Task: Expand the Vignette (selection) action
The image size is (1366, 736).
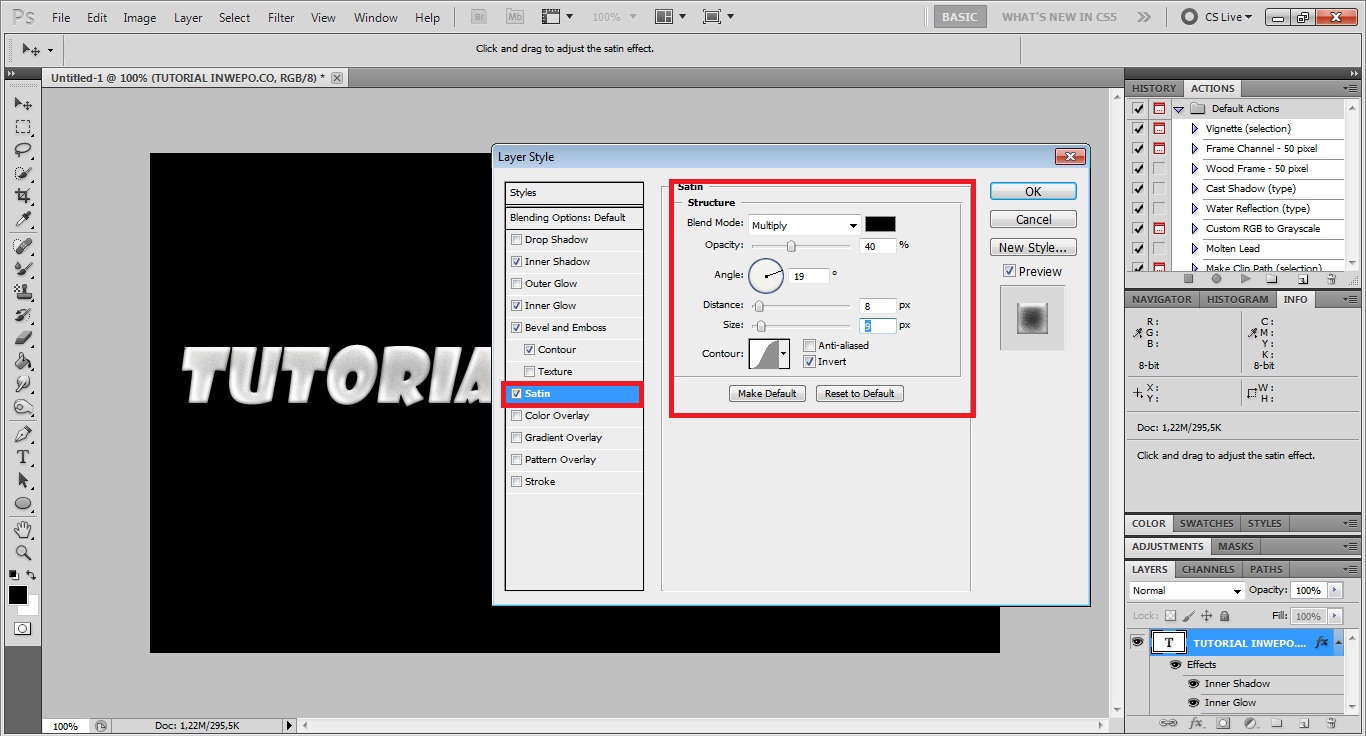Action: [x=1194, y=129]
